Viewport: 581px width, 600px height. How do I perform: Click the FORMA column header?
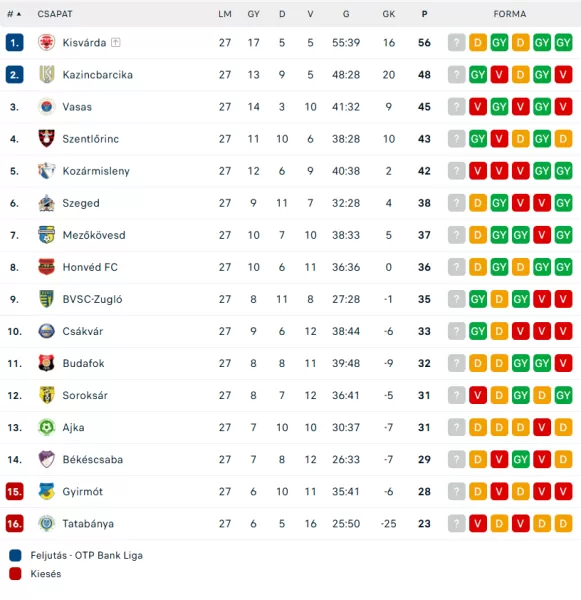(x=509, y=14)
